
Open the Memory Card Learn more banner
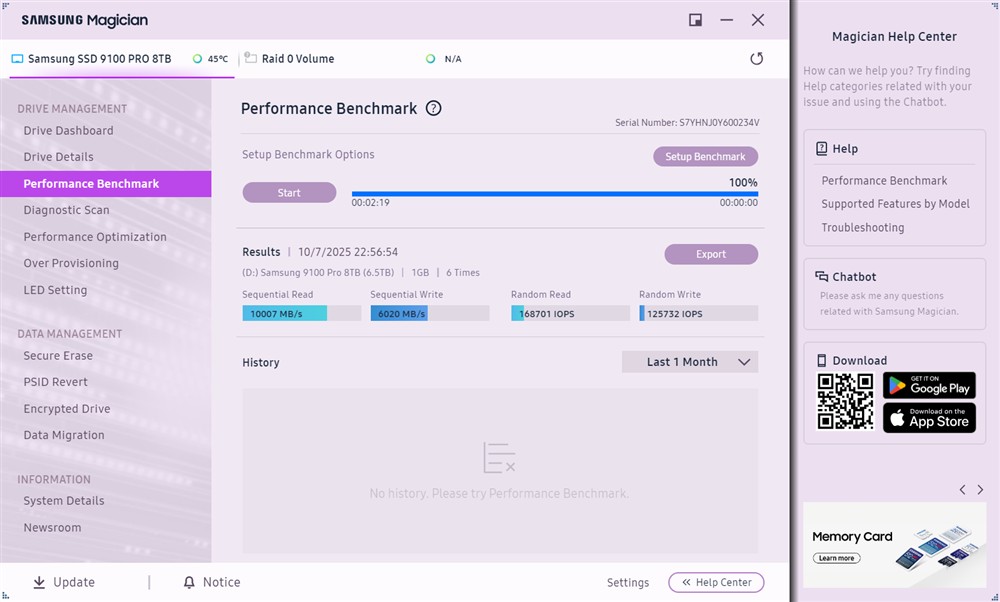pyautogui.click(x=835, y=558)
